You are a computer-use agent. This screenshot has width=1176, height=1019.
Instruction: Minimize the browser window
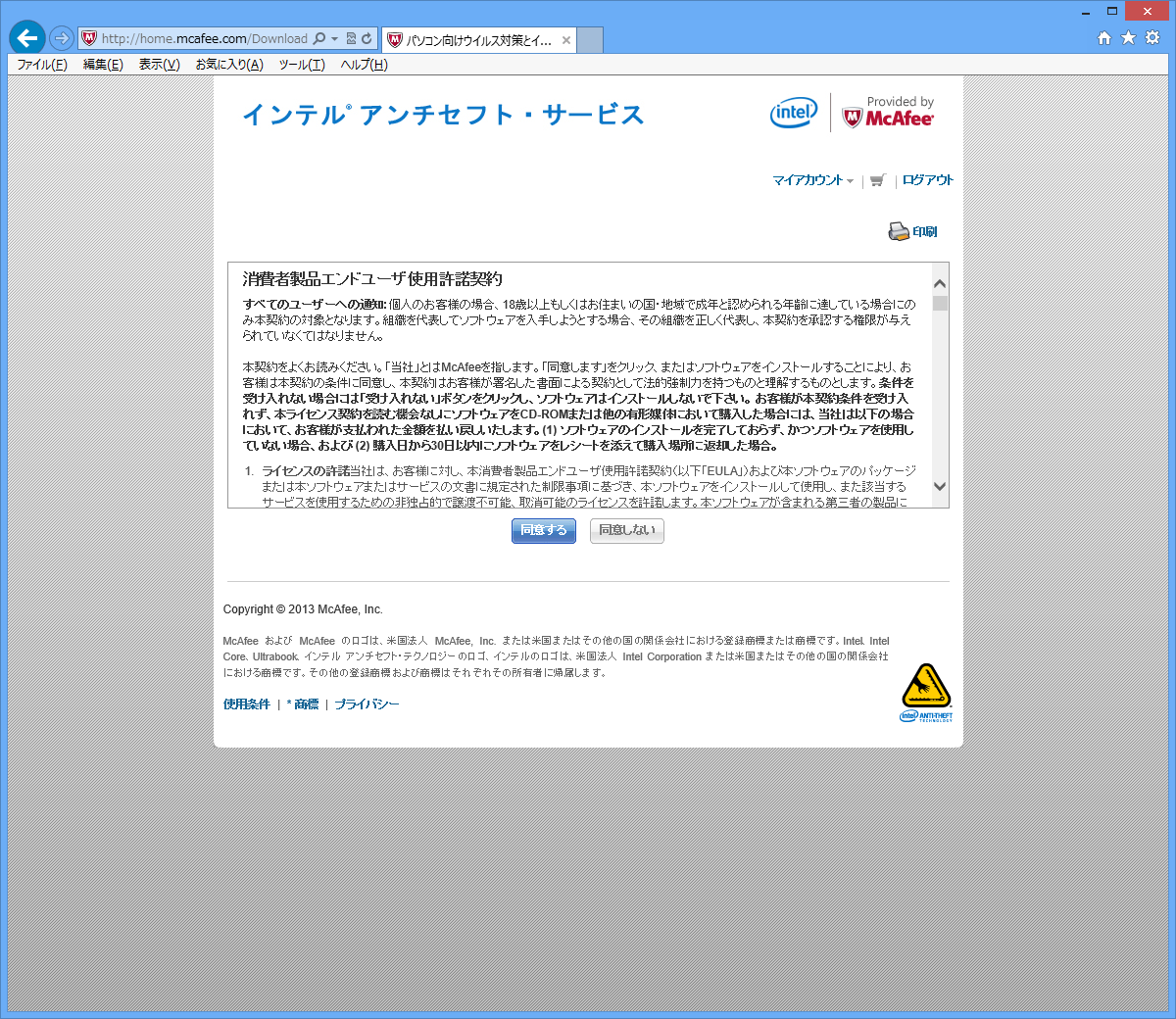[1086, 12]
